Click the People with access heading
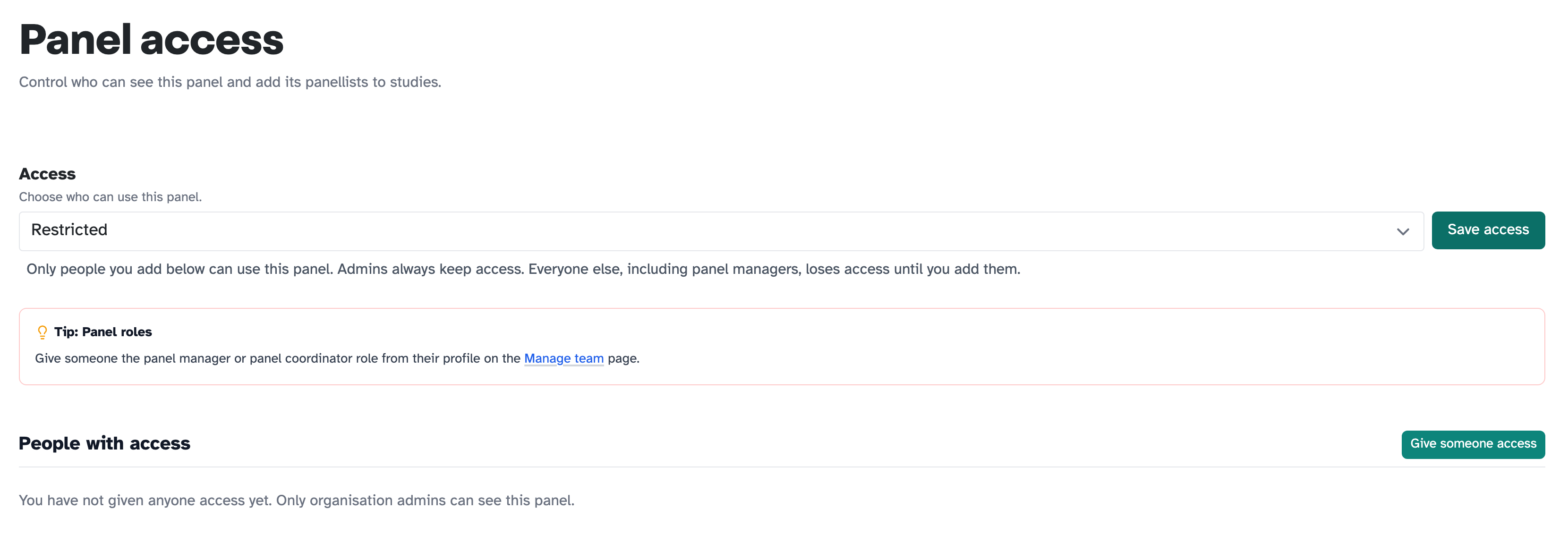1568x543 pixels. click(x=104, y=443)
